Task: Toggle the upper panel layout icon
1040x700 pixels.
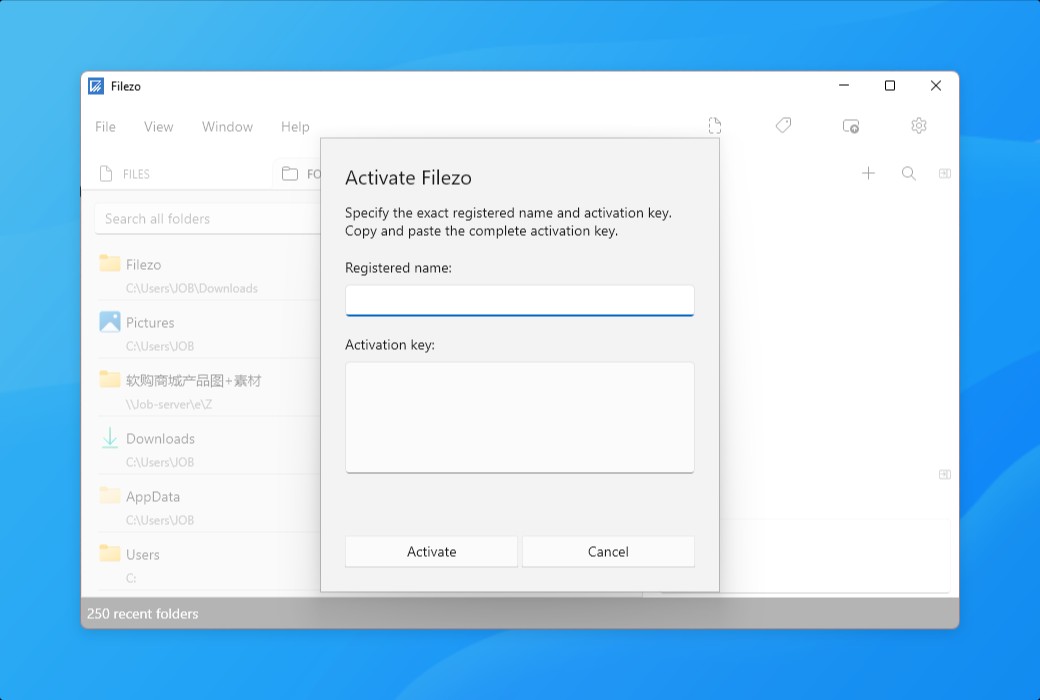Action: tap(945, 173)
